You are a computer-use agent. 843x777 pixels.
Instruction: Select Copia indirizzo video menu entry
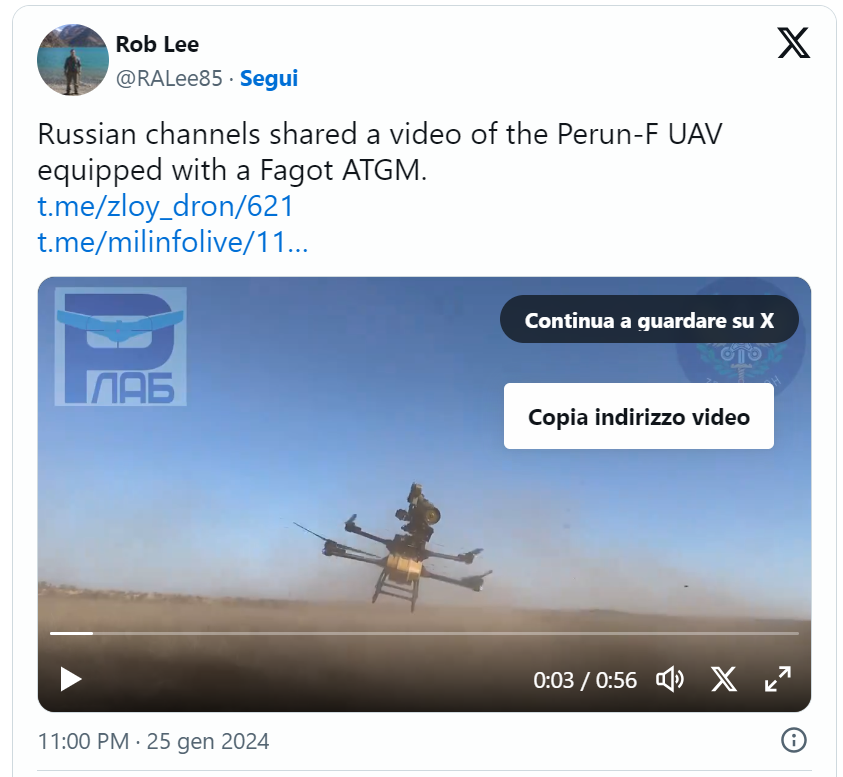639,417
